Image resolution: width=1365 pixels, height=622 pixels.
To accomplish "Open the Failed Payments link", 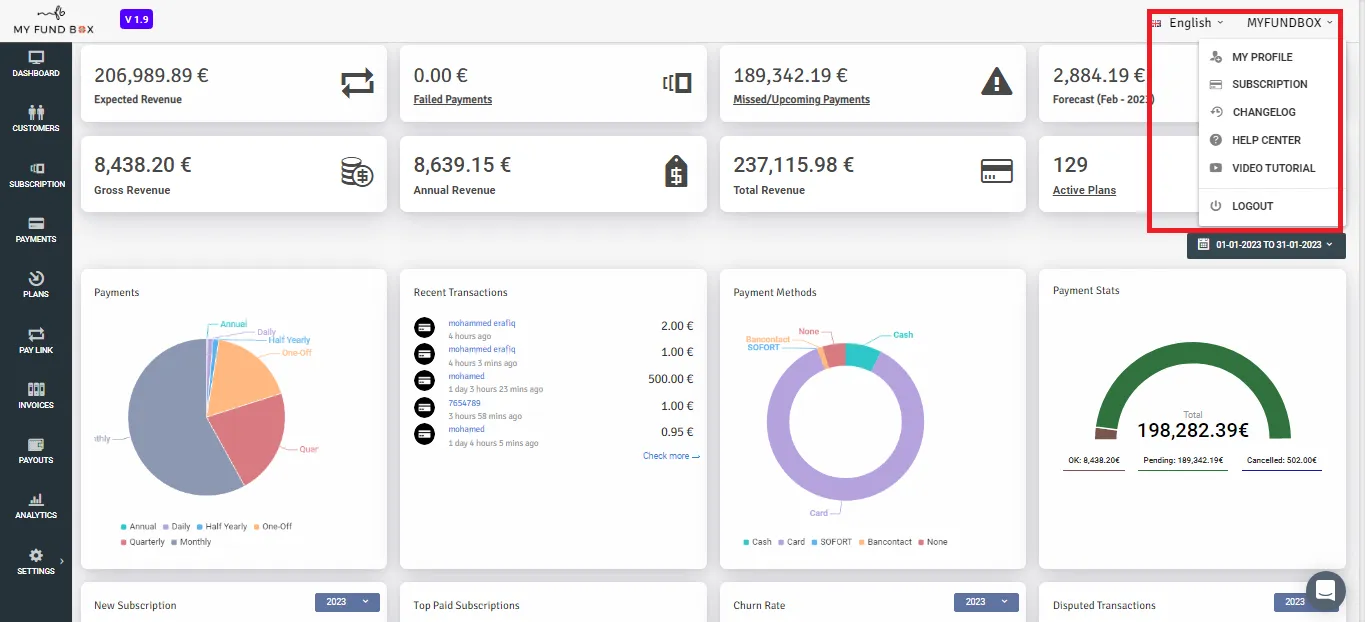I will pyautogui.click(x=453, y=100).
